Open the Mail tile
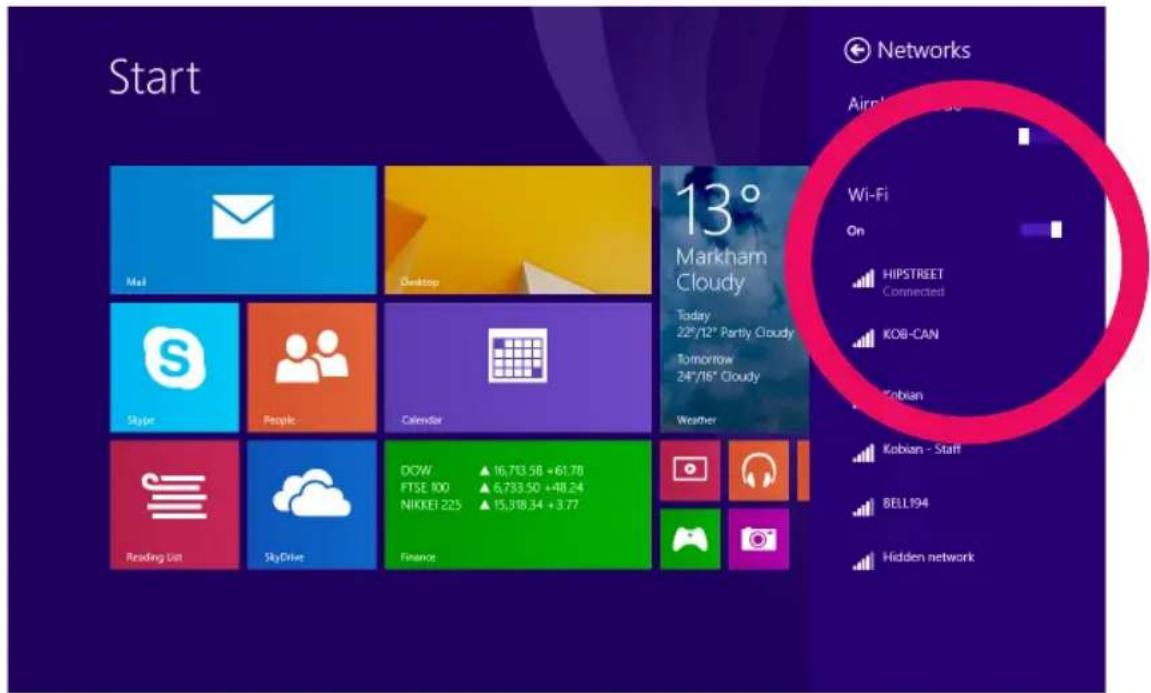Screen dimensions: 1151x693 [x=243, y=230]
